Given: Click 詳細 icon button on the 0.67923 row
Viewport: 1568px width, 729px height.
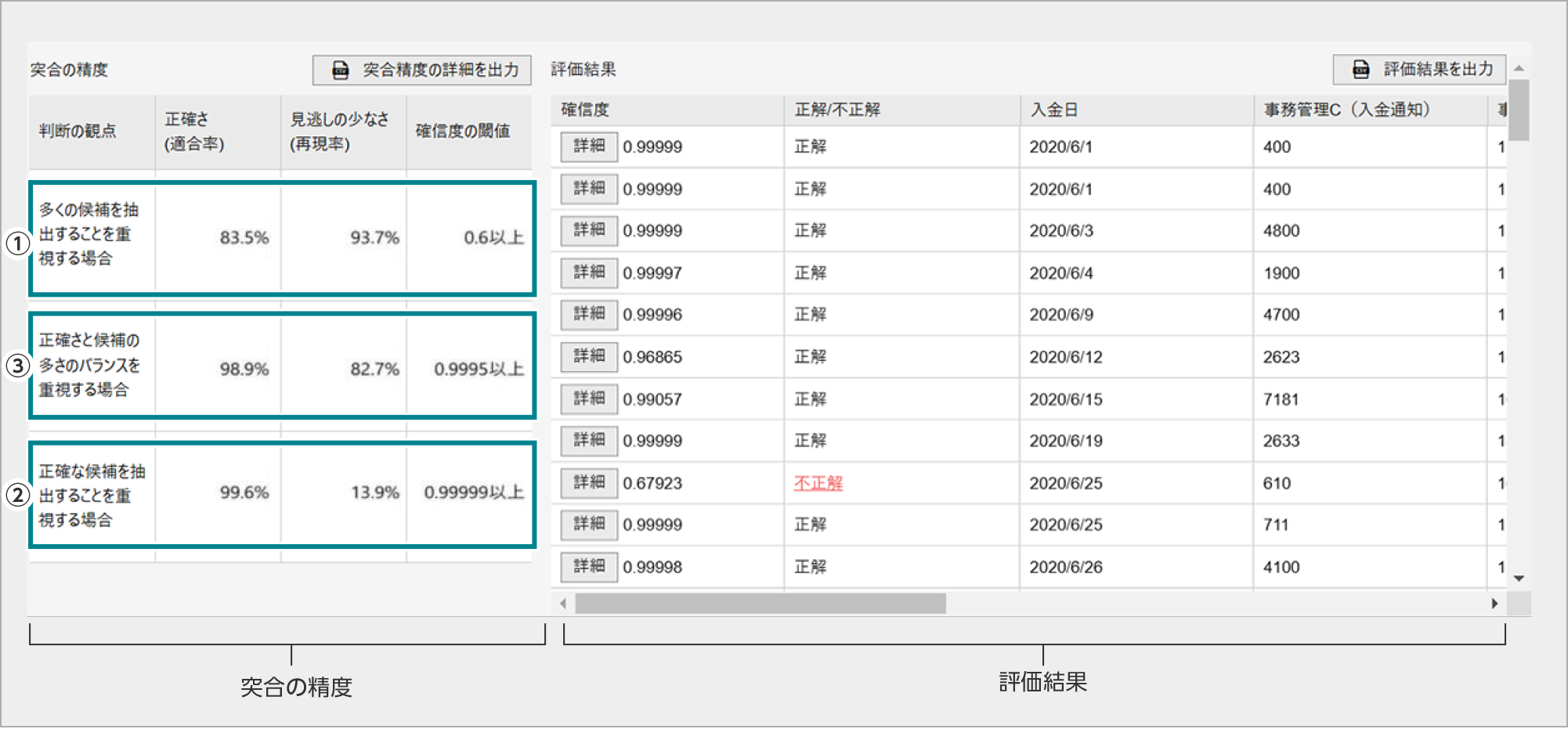Looking at the screenshot, I should click(x=589, y=483).
